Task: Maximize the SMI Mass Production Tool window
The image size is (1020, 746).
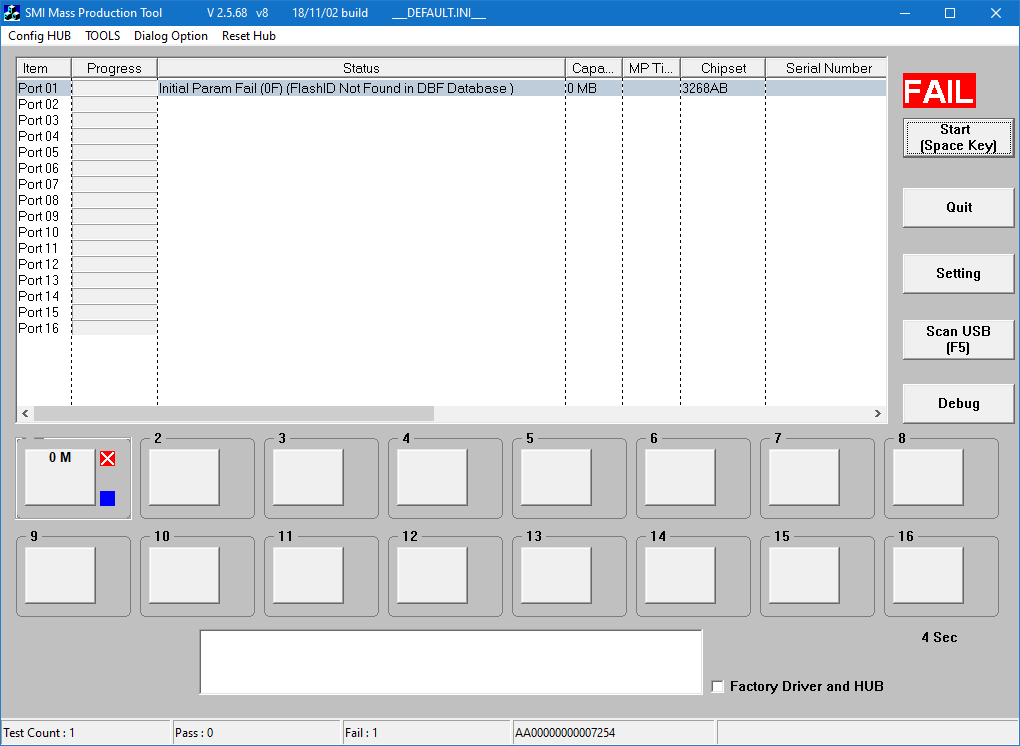Action: click(950, 13)
